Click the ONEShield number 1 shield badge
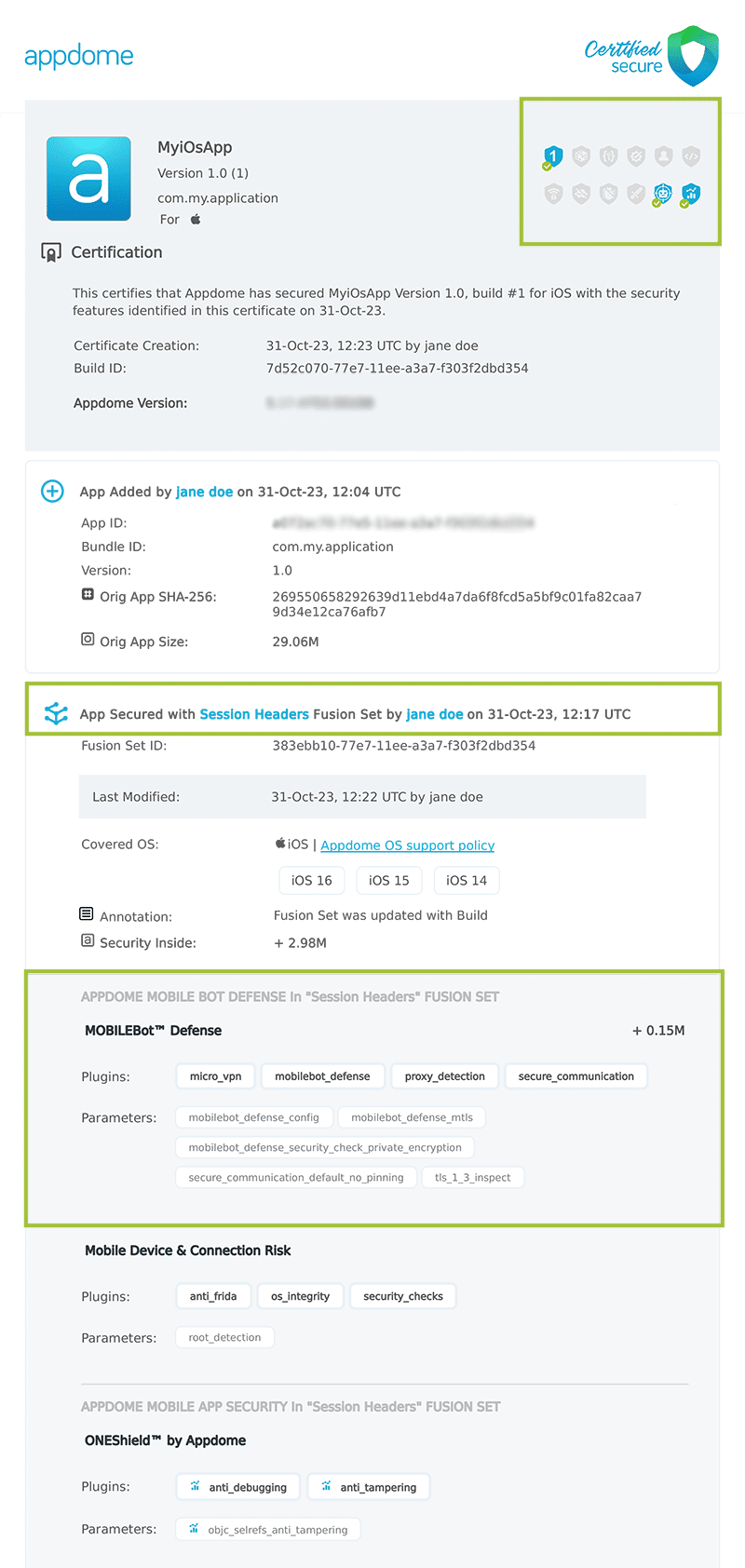Screen dimensions: 745x1568 [553, 156]
